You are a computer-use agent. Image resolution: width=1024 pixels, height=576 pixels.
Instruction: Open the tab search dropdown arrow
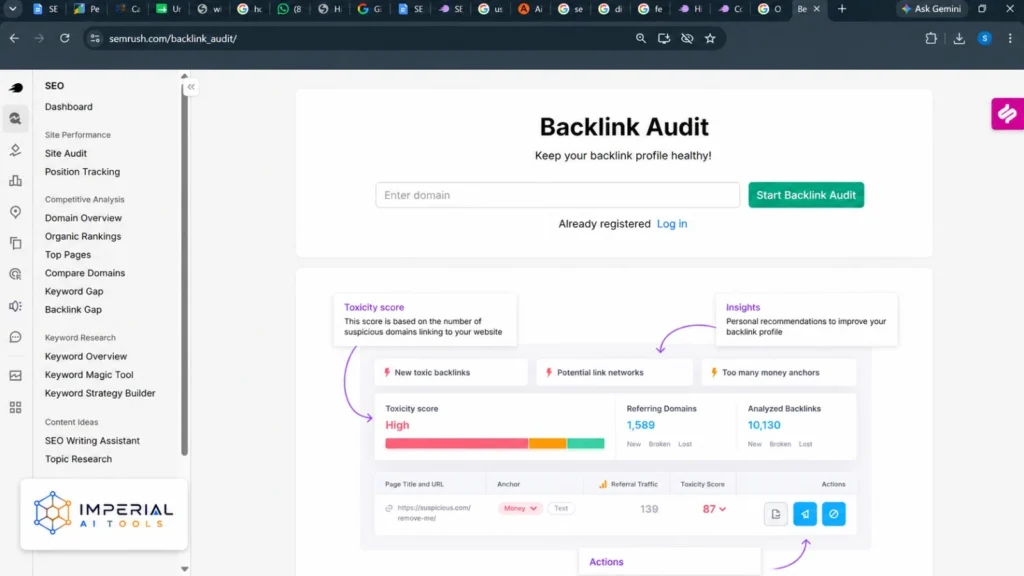click(x=12, y=9)
